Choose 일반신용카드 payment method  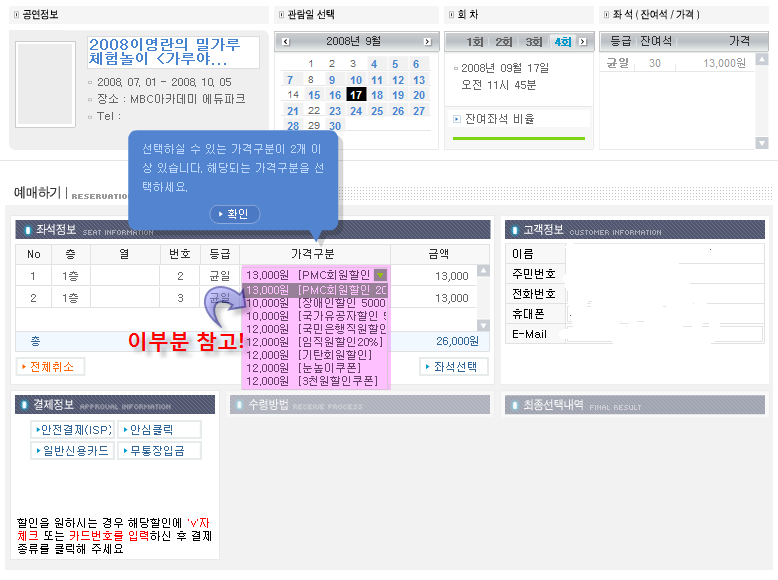pyautogui.click(x=72, y=451)
